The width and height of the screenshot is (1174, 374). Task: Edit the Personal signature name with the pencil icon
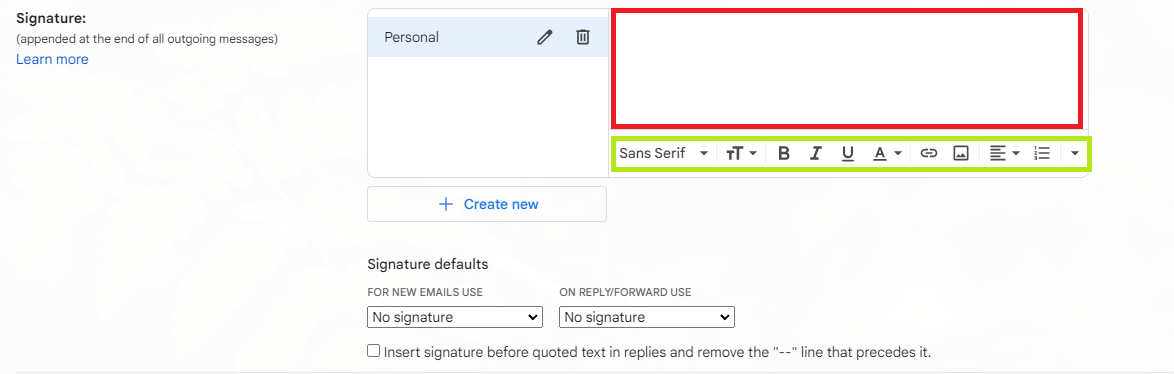(x=544, y=37)
